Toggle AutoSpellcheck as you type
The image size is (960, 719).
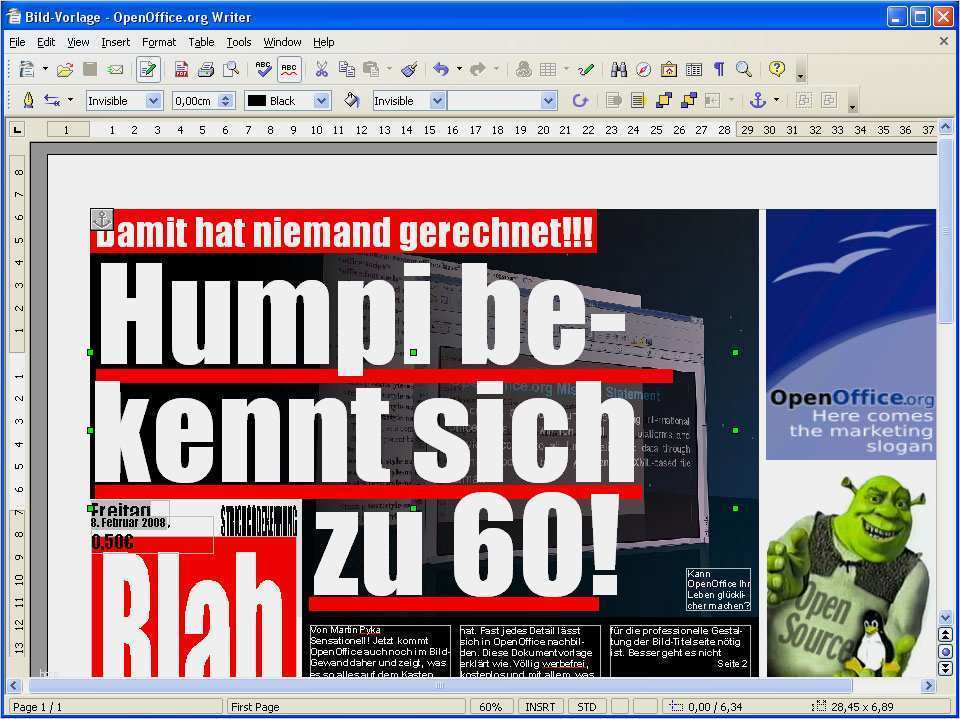[290, 69]
